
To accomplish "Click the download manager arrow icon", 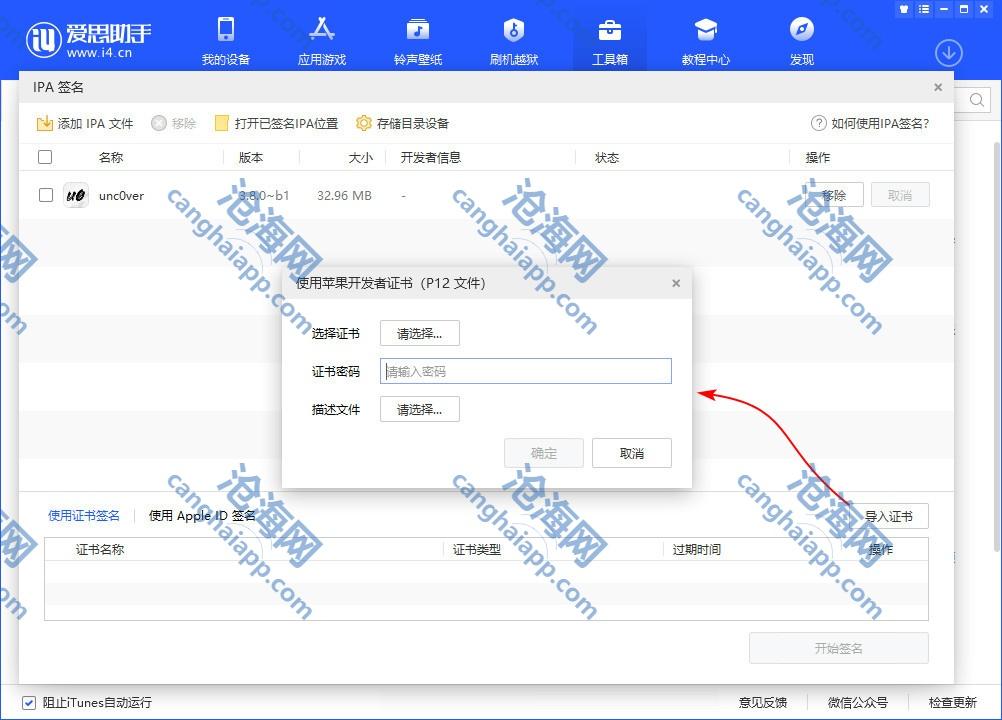I will click(x=948, y=53).
